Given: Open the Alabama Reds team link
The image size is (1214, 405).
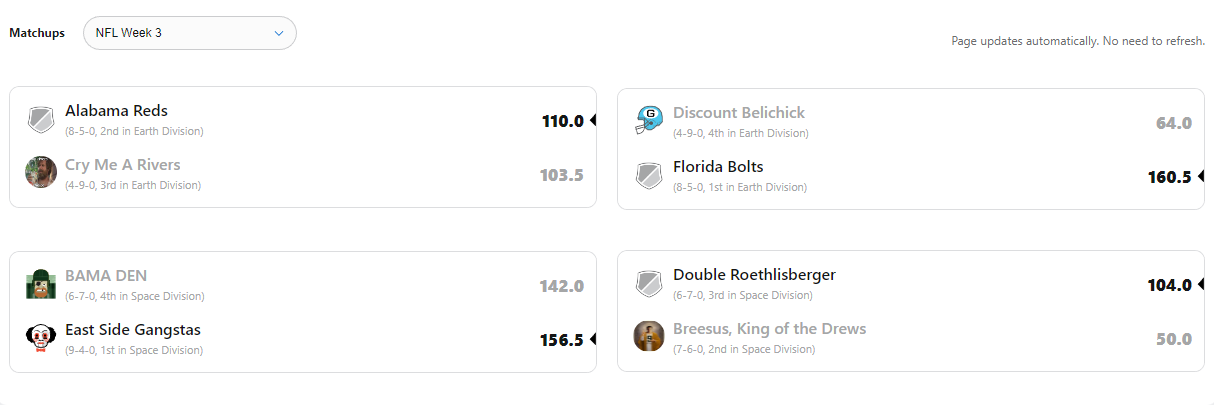Looking at the screenshot, I should (116, 111).
